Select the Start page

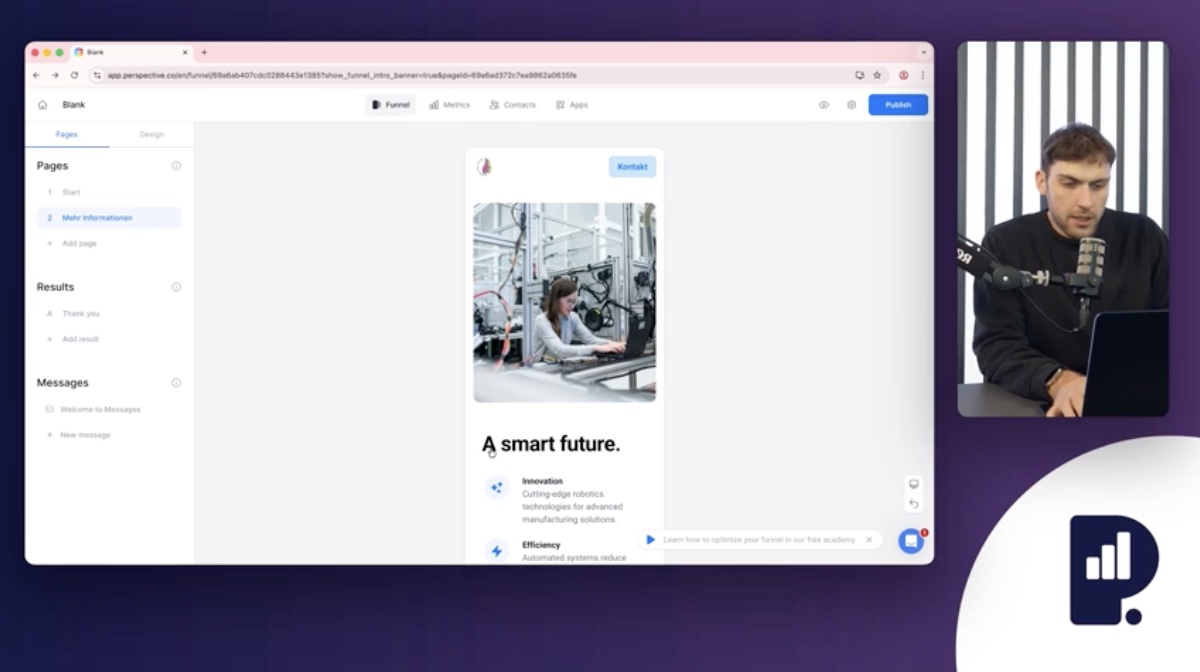click(x=109, y=192)
